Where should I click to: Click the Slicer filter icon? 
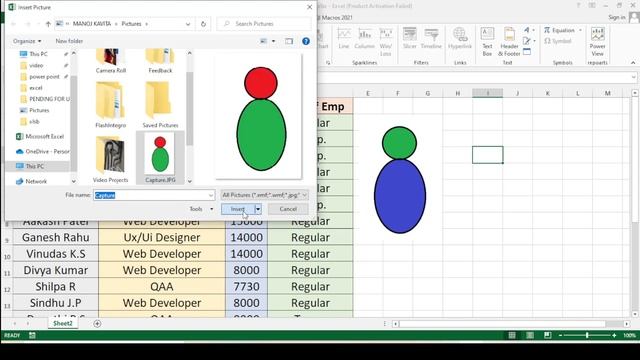pos(409,38)
